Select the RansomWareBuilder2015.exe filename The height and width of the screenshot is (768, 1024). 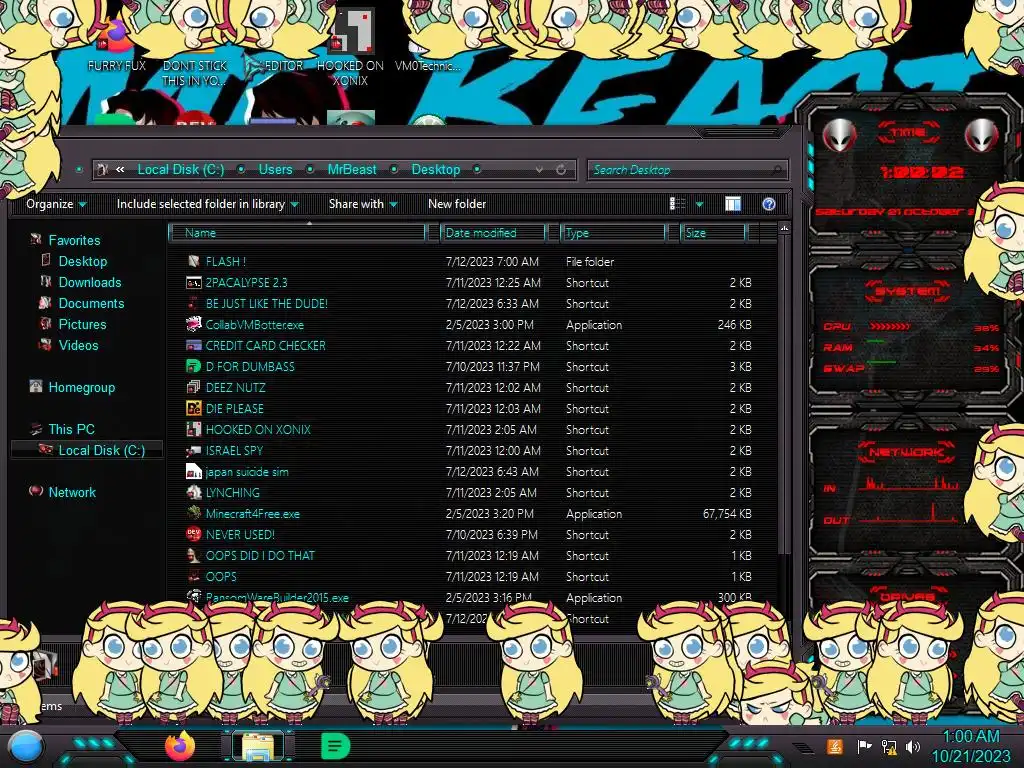[277, 598]
